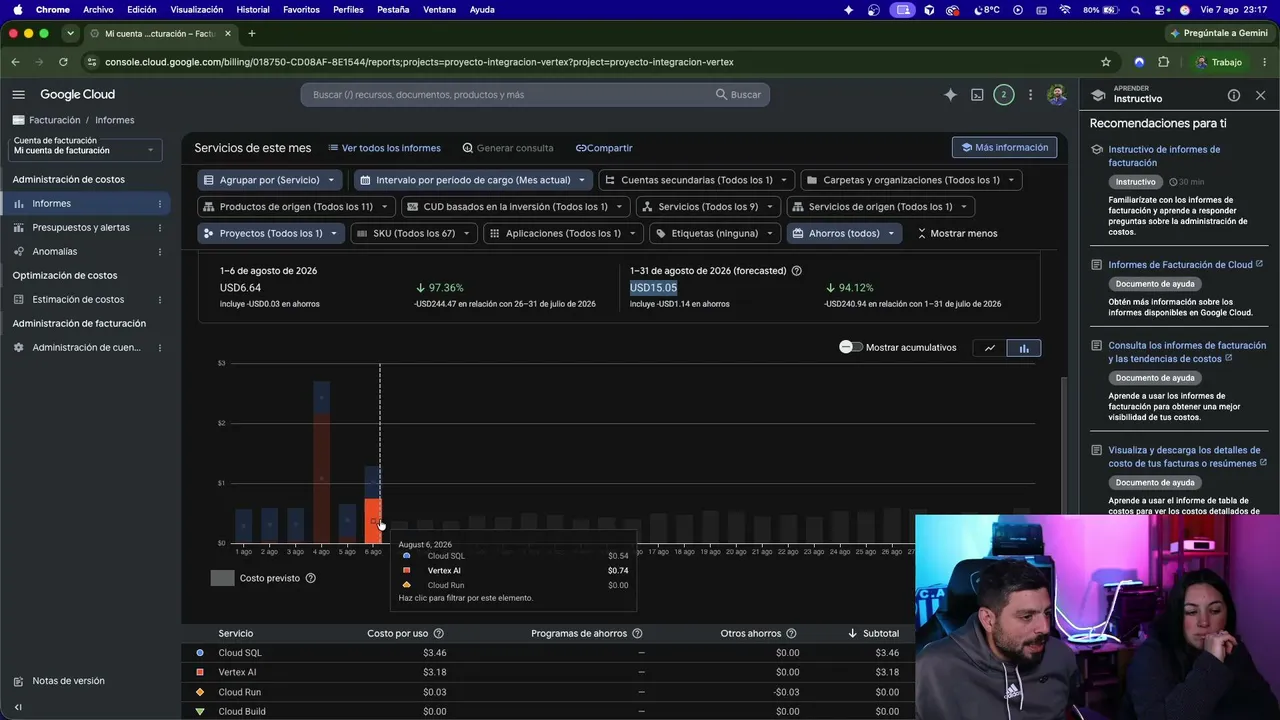The width and height of the screenshot is (1280, 720).
Task: Open Chrome extensions puzzle icon
Action: tap(1163, 62)
